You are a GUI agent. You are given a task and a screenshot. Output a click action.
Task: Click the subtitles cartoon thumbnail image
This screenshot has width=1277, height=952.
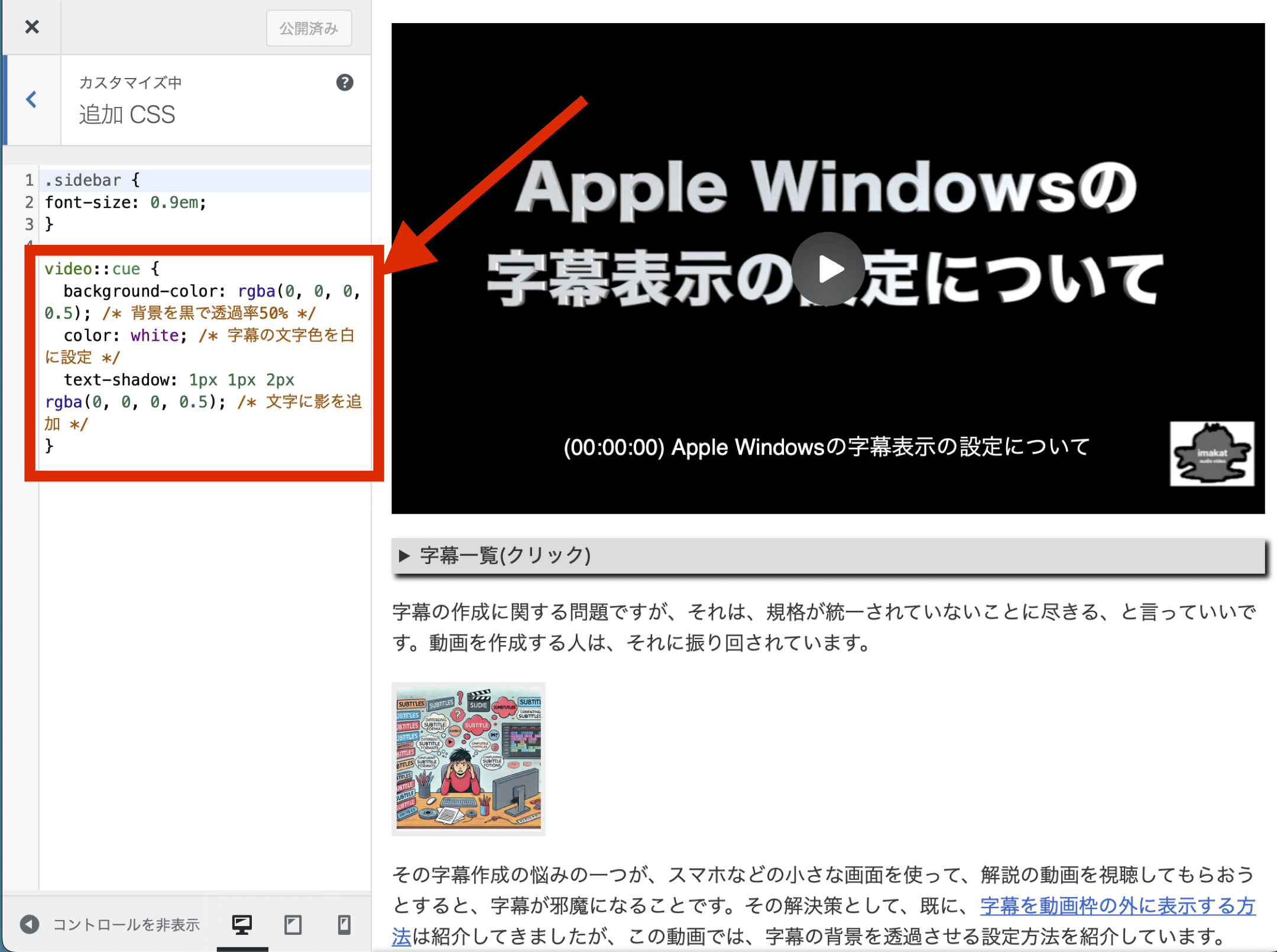(x=468, y=759)
